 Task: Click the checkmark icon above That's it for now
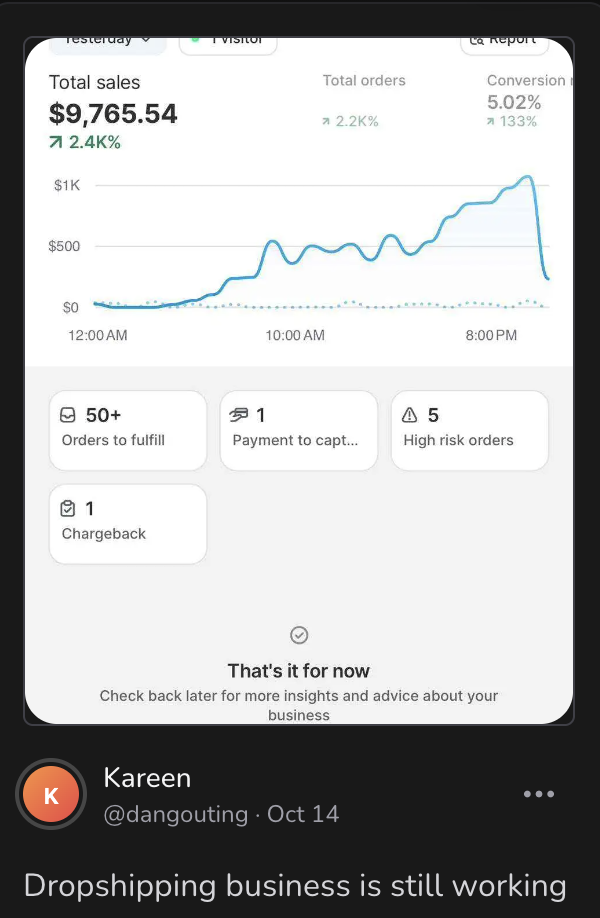[299, 634]
